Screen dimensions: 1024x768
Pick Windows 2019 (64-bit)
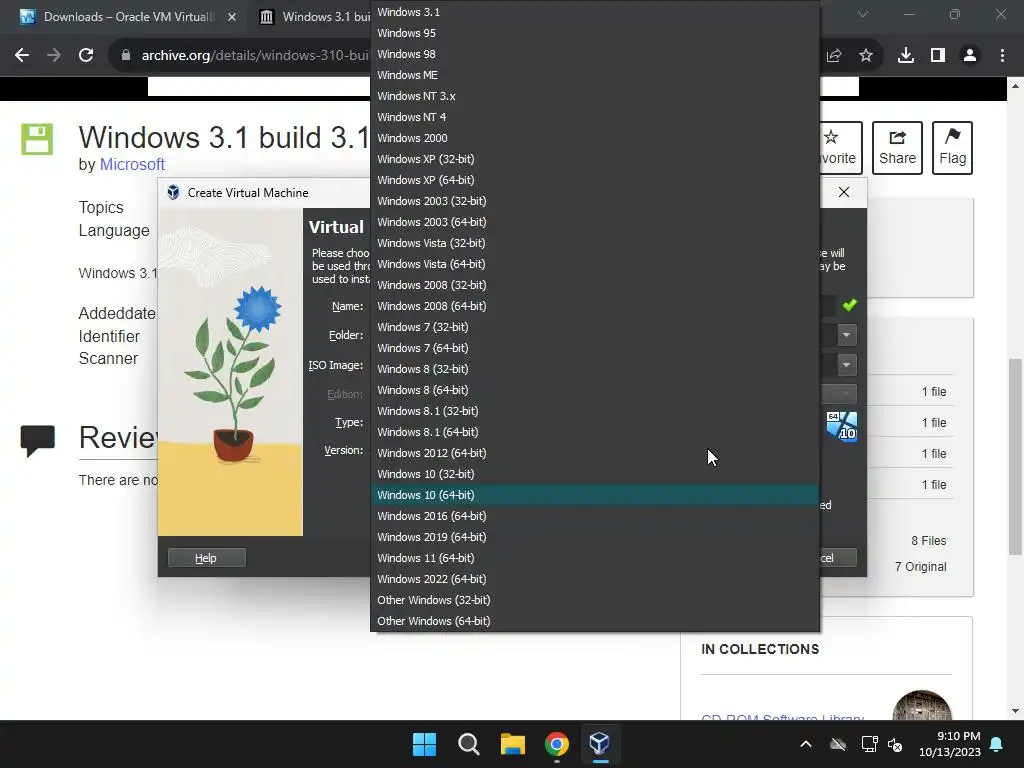click(x=594, y=537)
